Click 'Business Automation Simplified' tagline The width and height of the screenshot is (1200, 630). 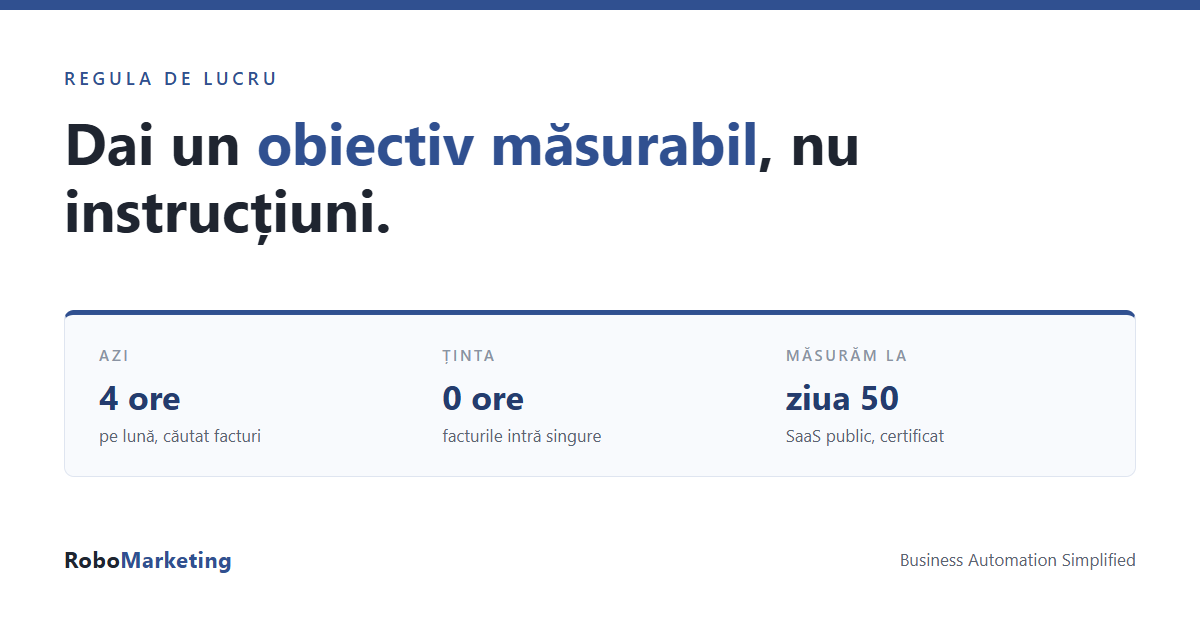pyautogui.click(x=1018, y=560)
